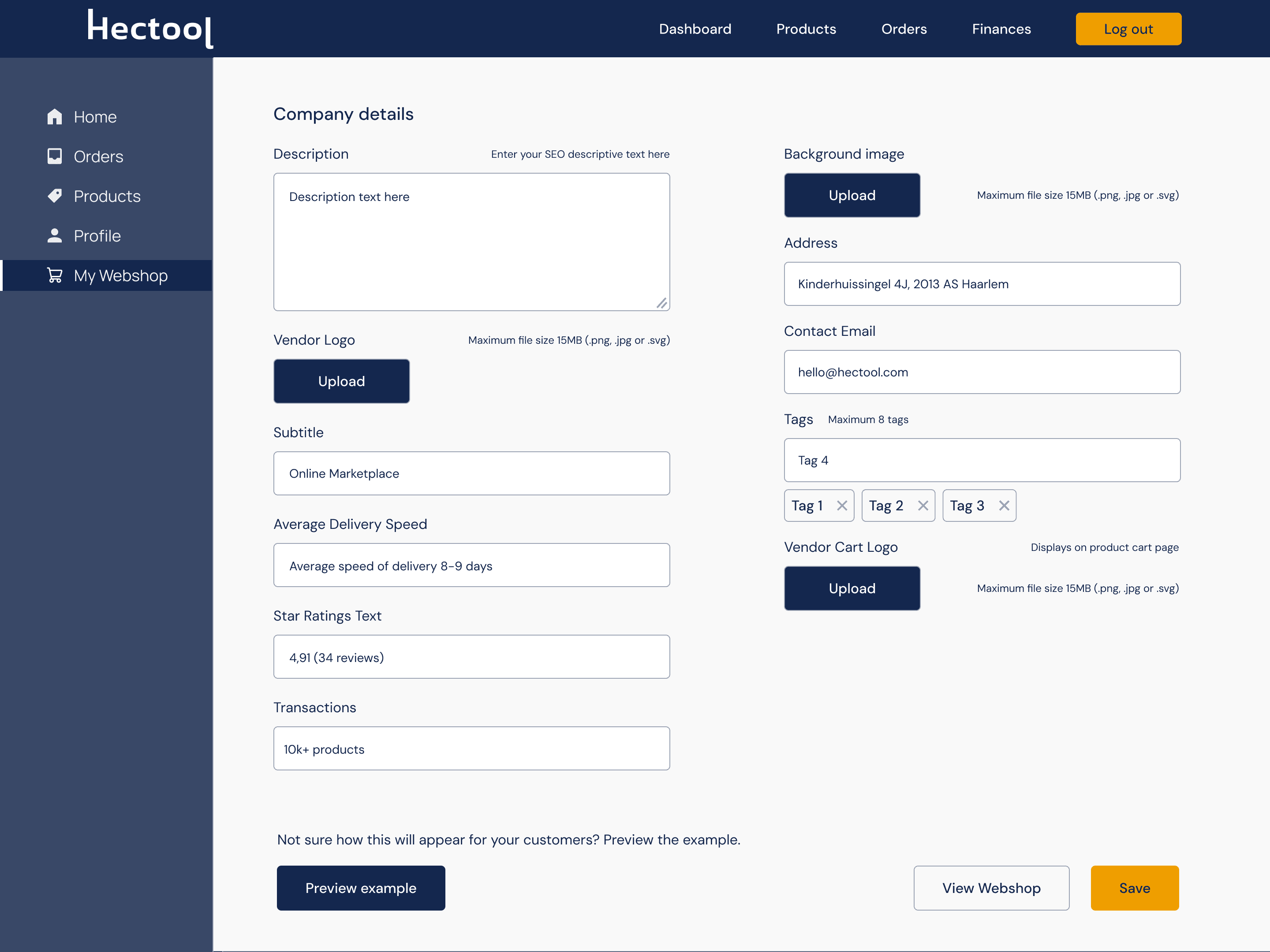Remove Tag 2 with the X icon

(923, 506)
